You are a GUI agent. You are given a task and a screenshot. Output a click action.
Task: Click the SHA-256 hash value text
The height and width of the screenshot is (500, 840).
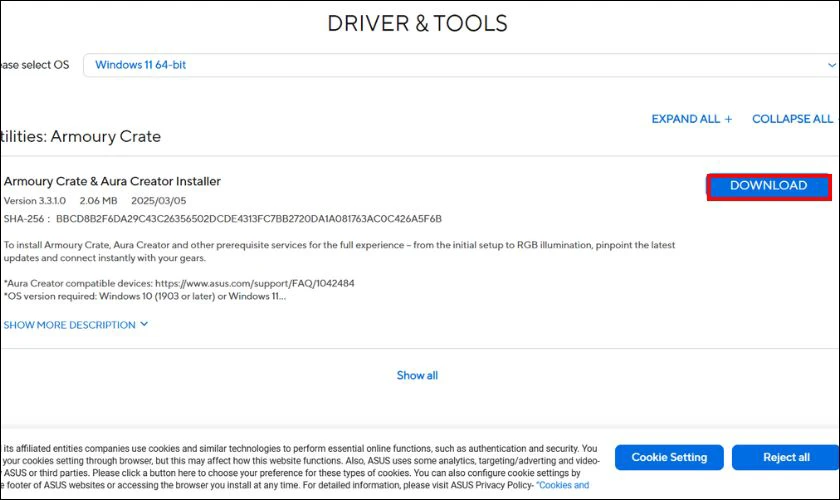click(249, 219)
